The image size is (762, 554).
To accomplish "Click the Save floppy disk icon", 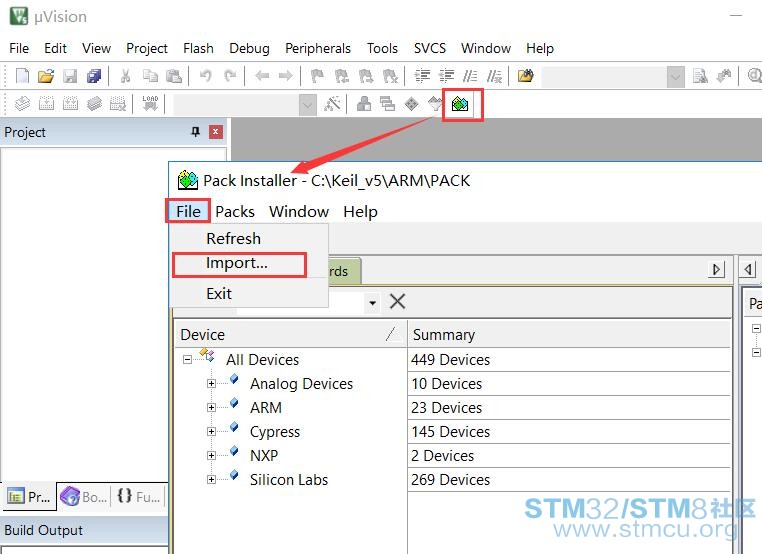I will pyautogui.click(x=70, y=76).
